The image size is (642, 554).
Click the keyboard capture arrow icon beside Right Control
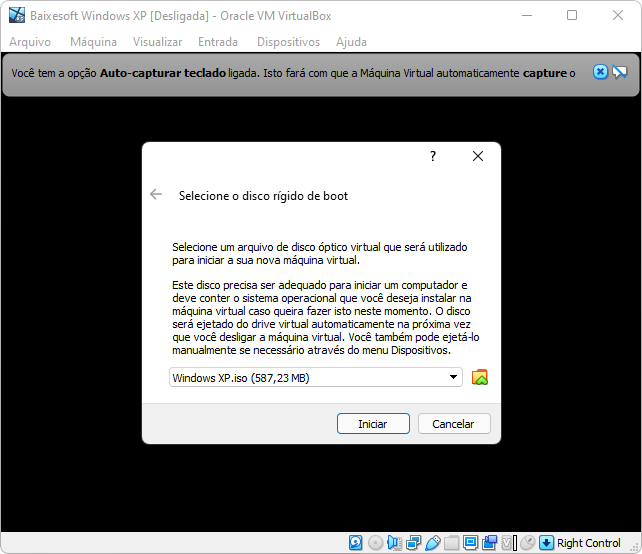[546, 543]
